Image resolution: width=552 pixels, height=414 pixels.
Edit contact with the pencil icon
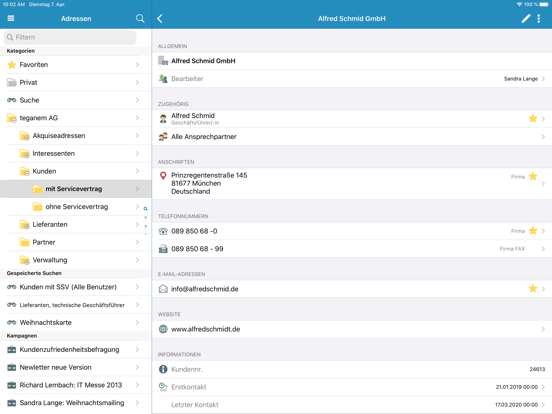click(x=526, y=18)
